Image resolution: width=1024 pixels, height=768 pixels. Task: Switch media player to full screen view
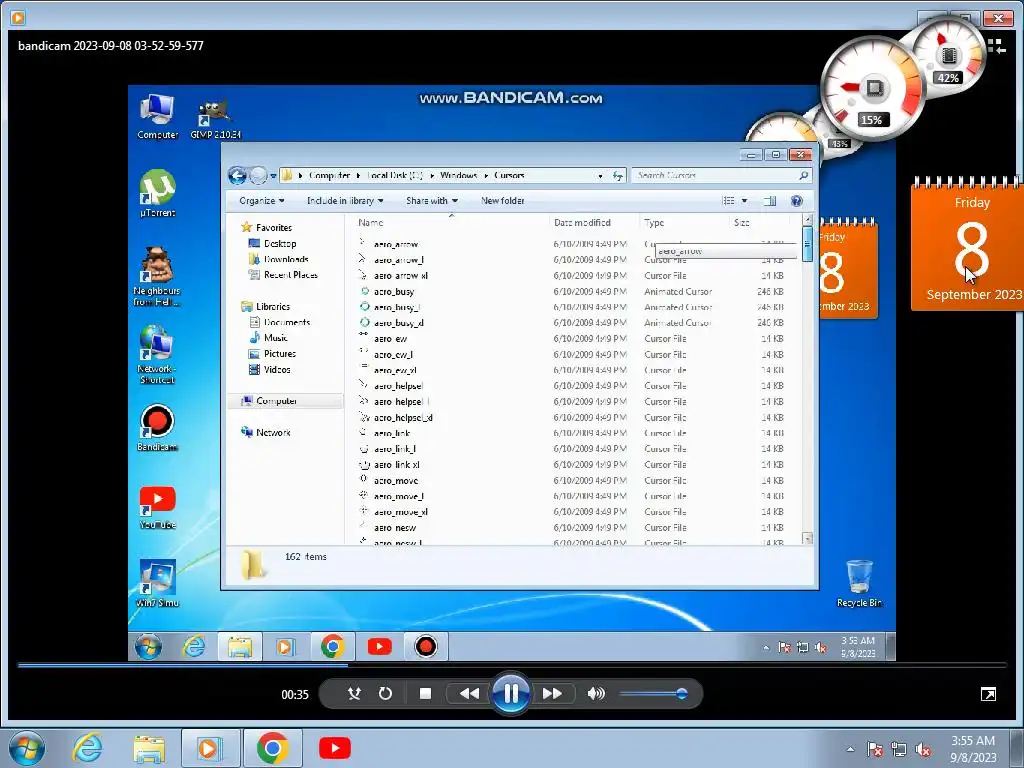pyautogui.click(x=988, y=694)
